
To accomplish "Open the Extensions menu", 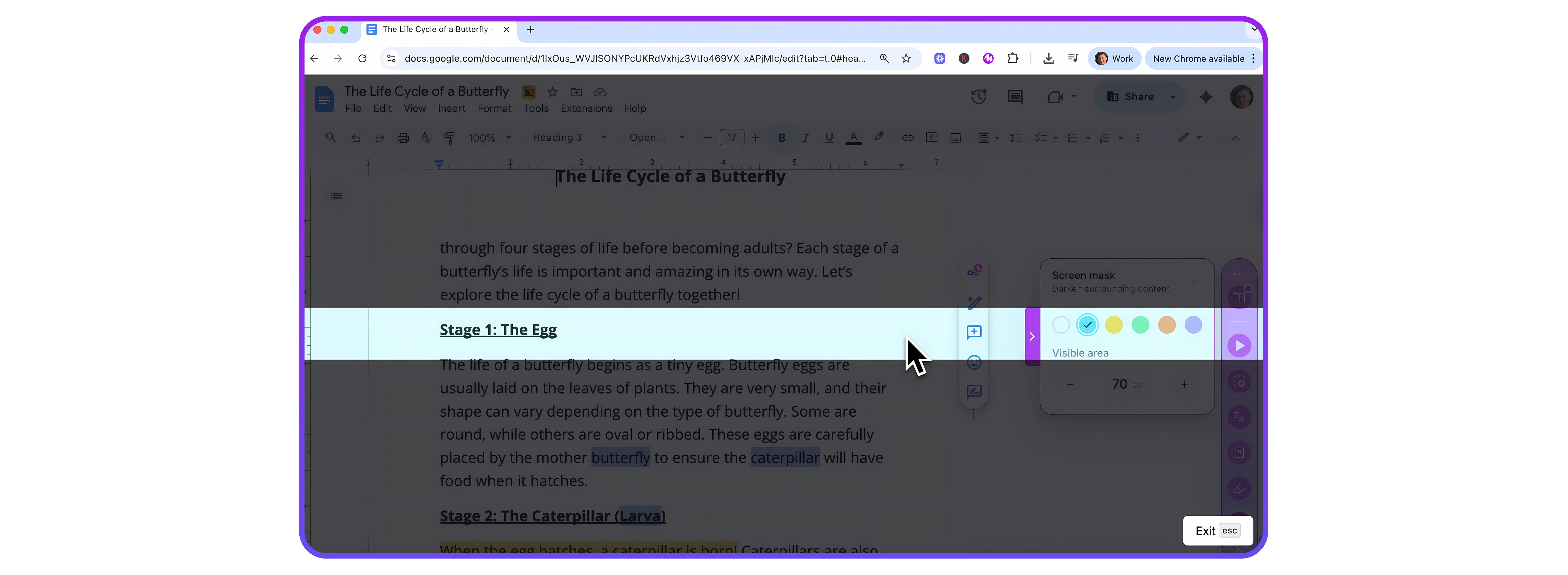I will (x=586, y=108).
